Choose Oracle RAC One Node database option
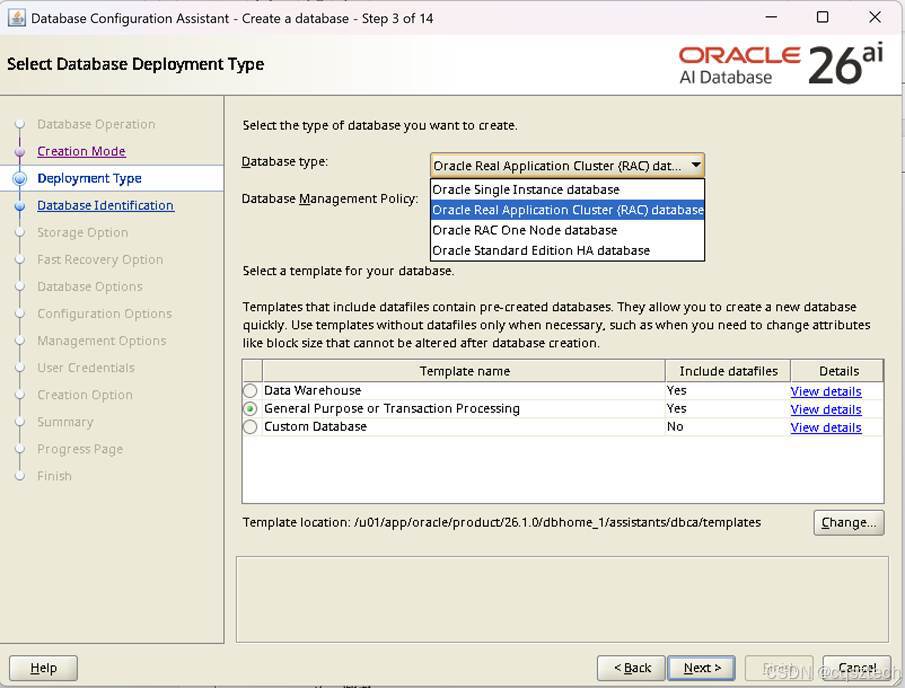 tap(567, 230)
